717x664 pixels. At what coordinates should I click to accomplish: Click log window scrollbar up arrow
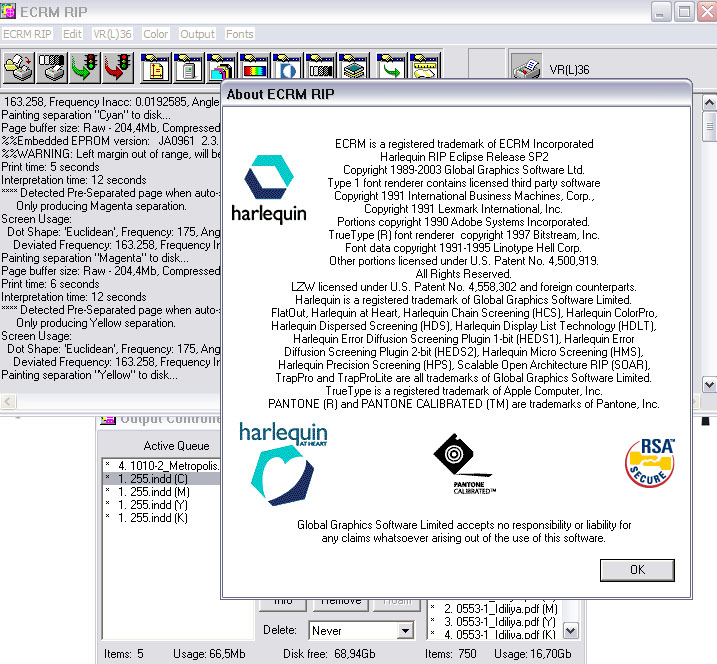(709, 102)
